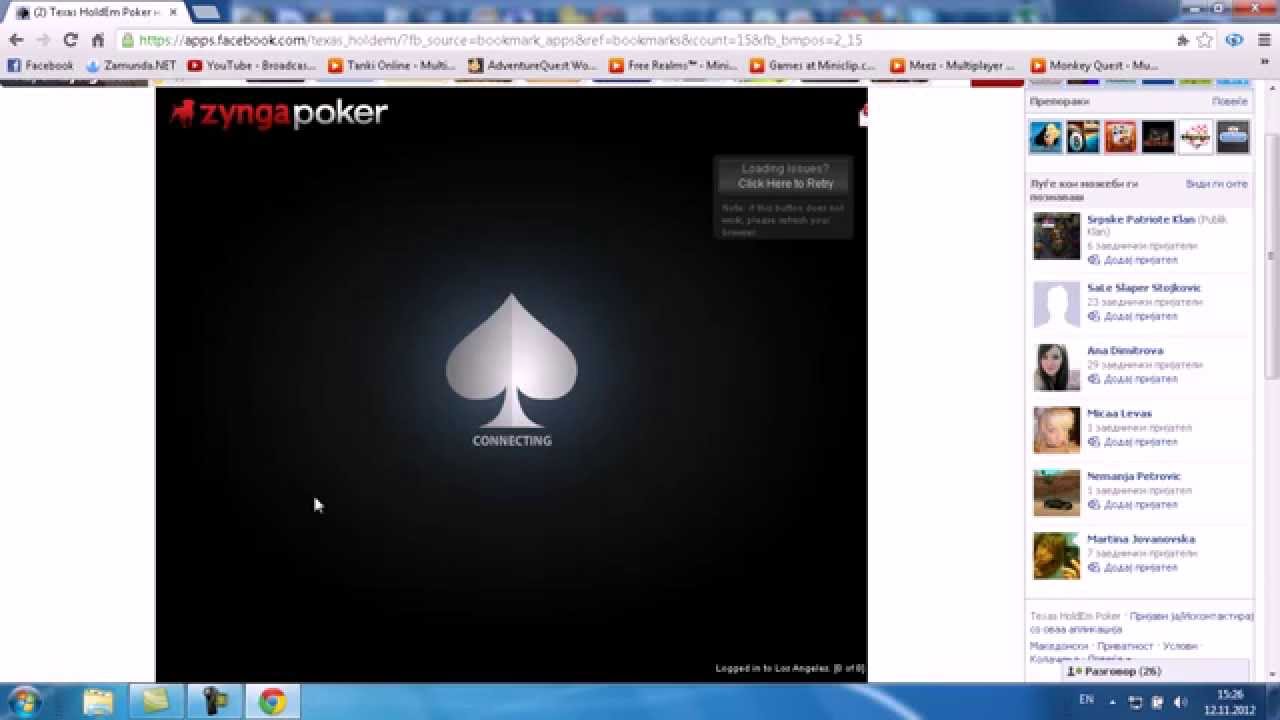This screenshot has height=720, width=1280.
Task: Open the YouTube - Broadcast bookmark
Action: click(x=252, y=65)
